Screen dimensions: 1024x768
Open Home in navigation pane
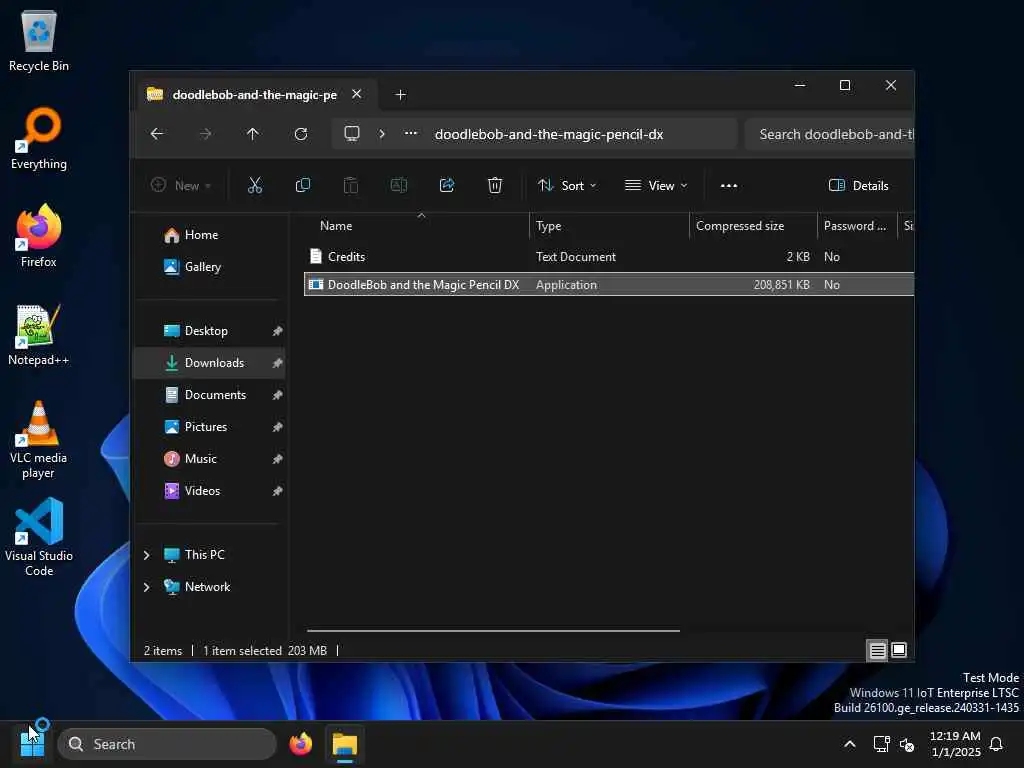click(x=209, y=234)
